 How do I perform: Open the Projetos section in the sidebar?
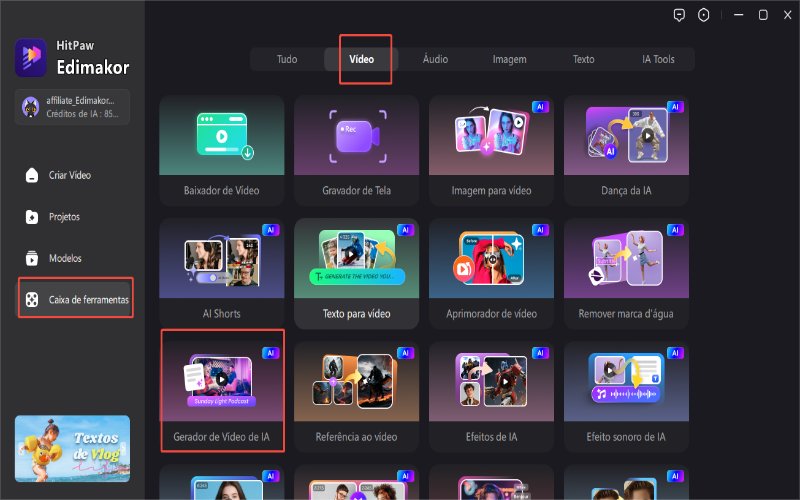[x=64, y=216]
